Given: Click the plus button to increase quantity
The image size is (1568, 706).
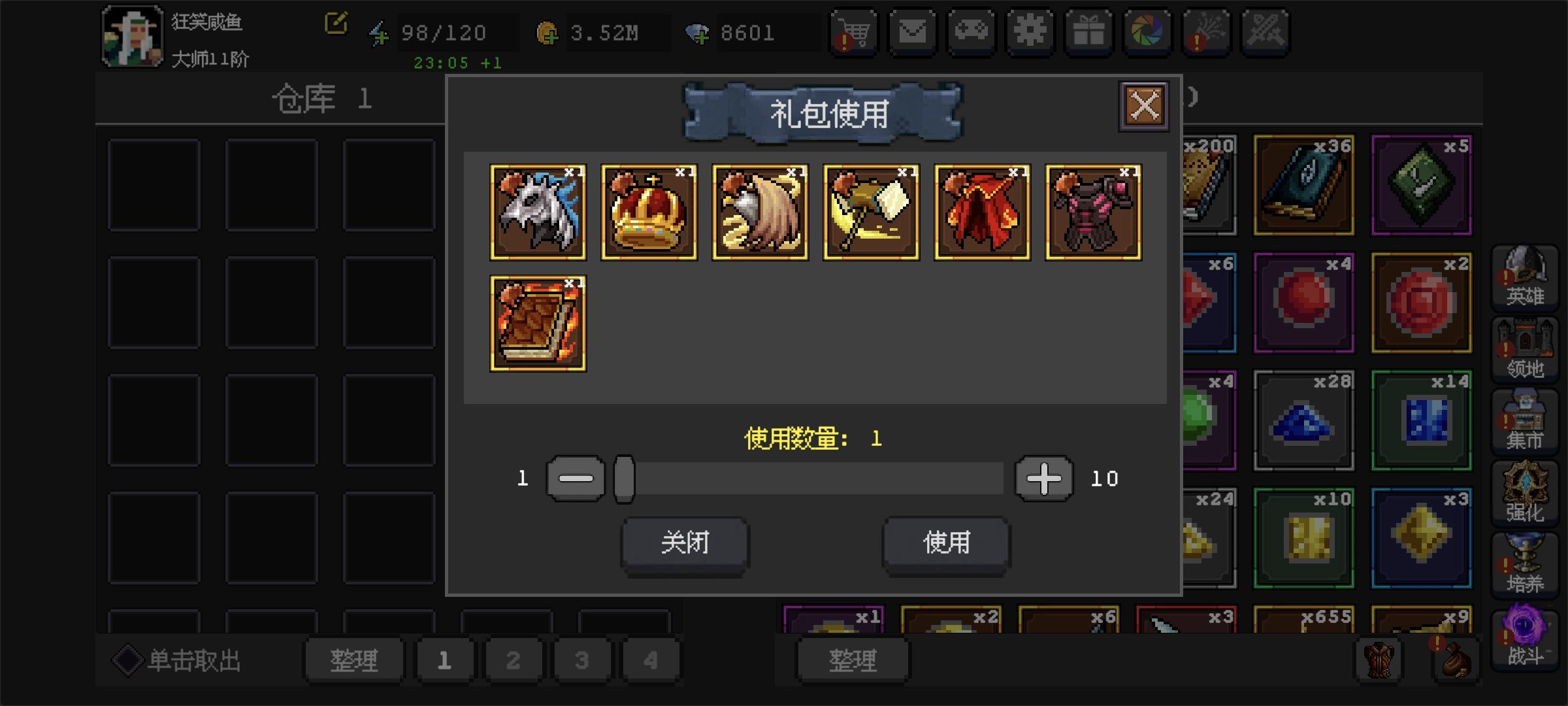Looking at the screenshot, I should pos(1043,479).
